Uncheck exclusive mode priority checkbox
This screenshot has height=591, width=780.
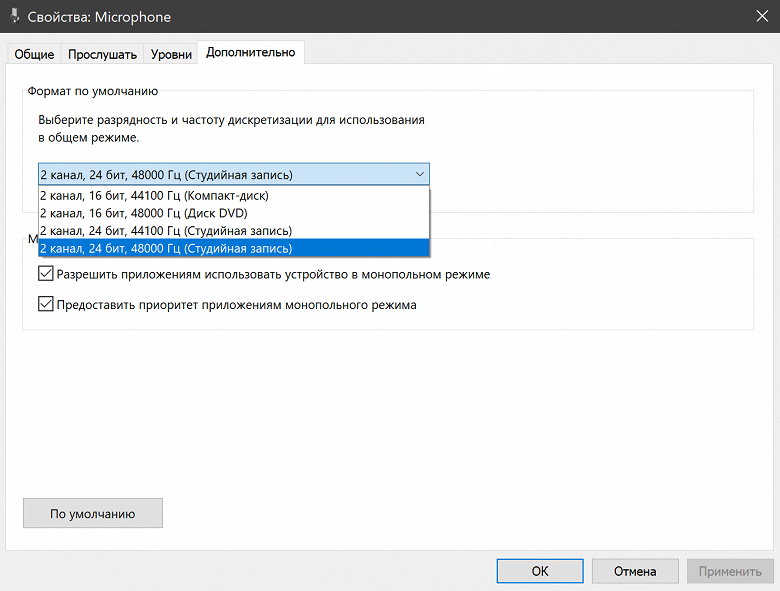click(x=45, y=305)
